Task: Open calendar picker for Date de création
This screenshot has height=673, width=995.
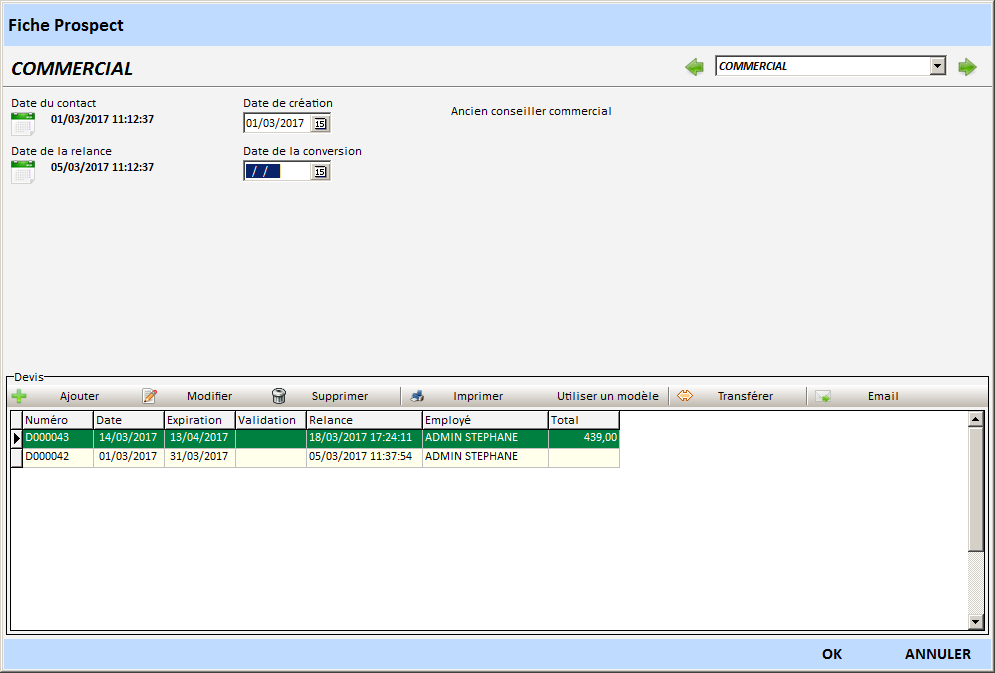Action: [320, 123]
